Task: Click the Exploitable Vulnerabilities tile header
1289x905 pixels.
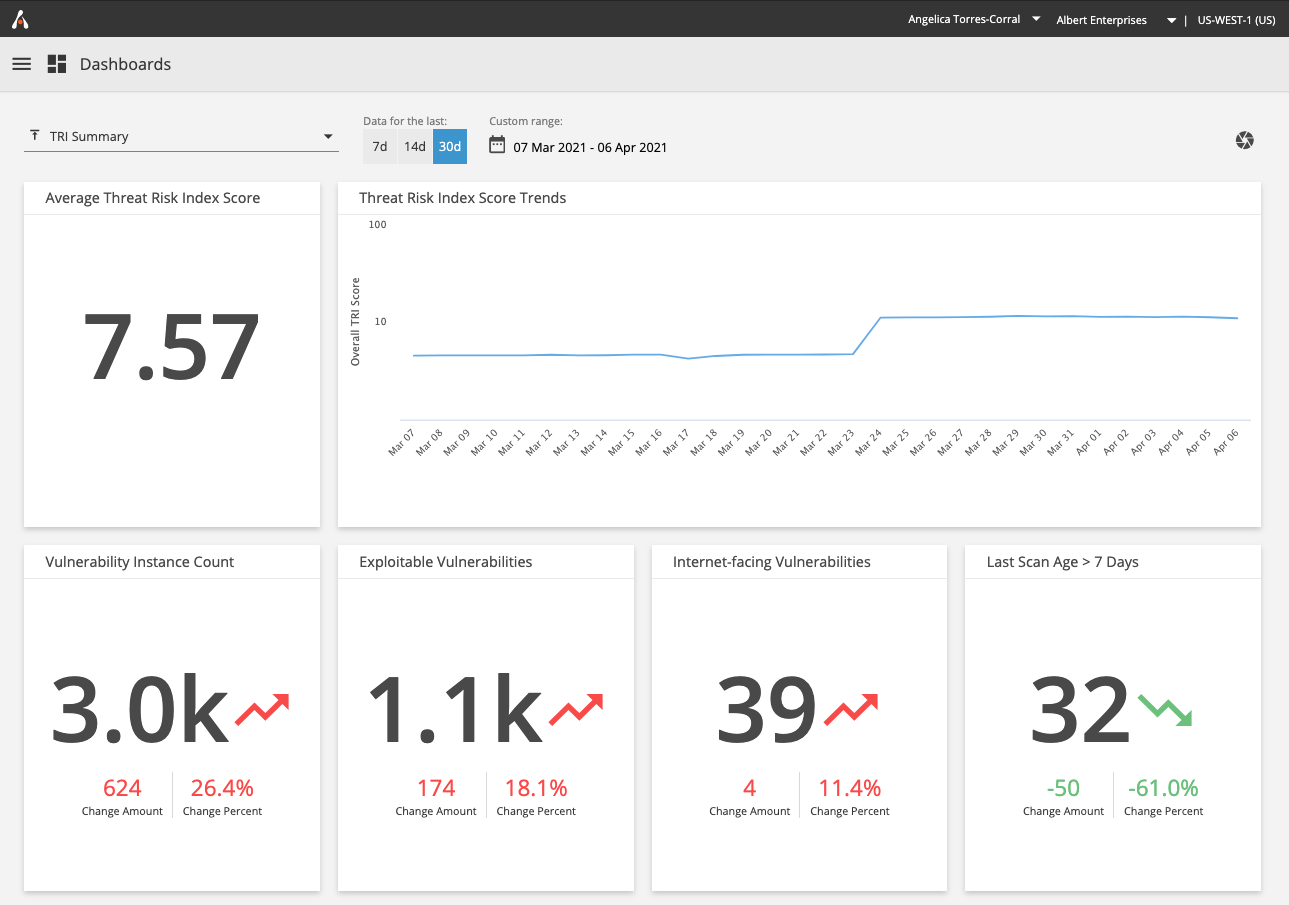Action: coord(443,561)
